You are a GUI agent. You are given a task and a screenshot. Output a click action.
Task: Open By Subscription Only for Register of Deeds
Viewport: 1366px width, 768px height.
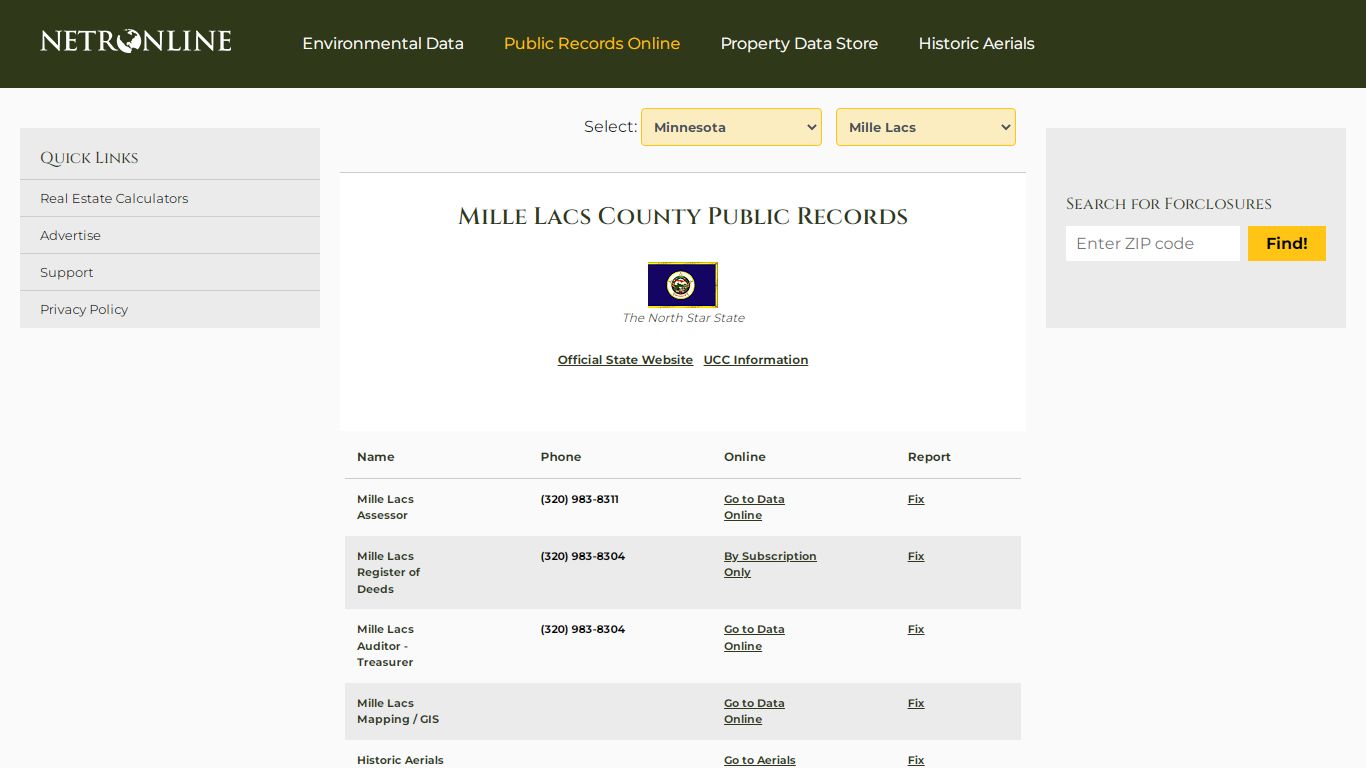click(x=770, y=564)
